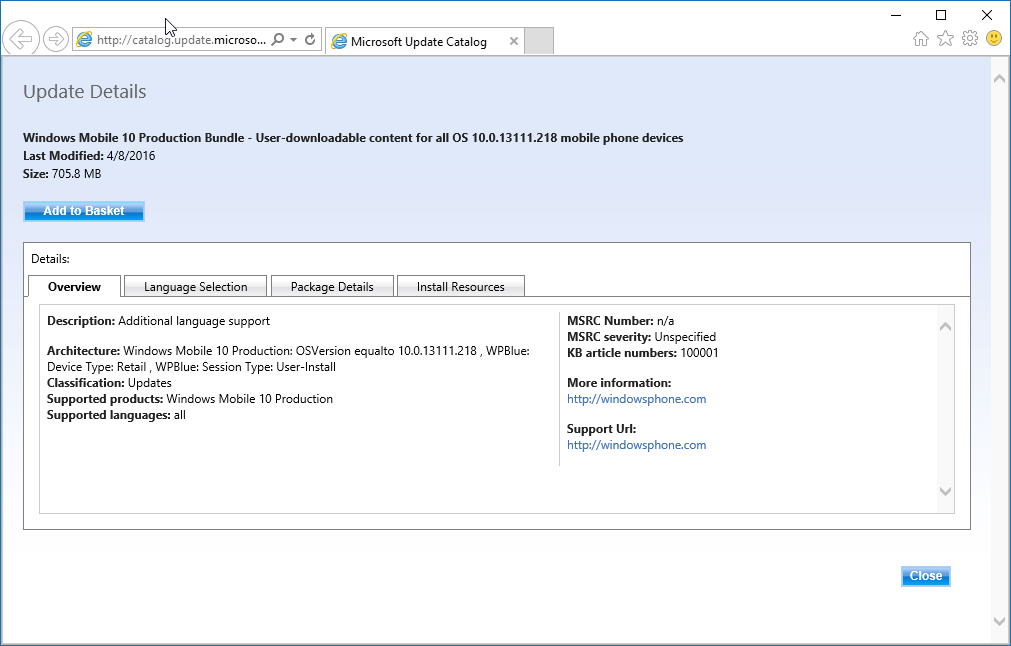1011x646 pixels.
Task: Click details pane scroll up arrow
Action: pyautogui.click(x=945, y=326)
